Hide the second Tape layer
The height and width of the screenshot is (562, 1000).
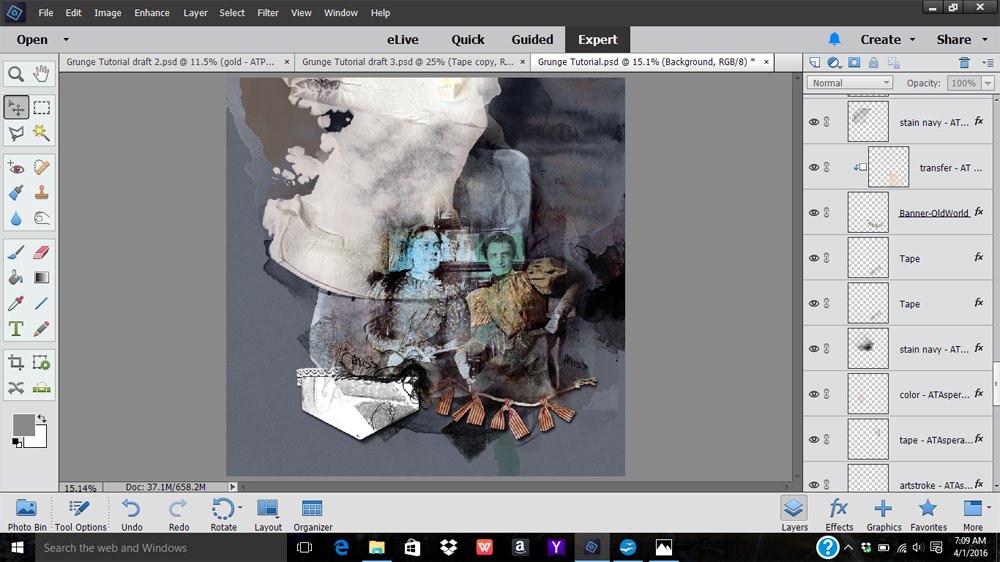814,303
